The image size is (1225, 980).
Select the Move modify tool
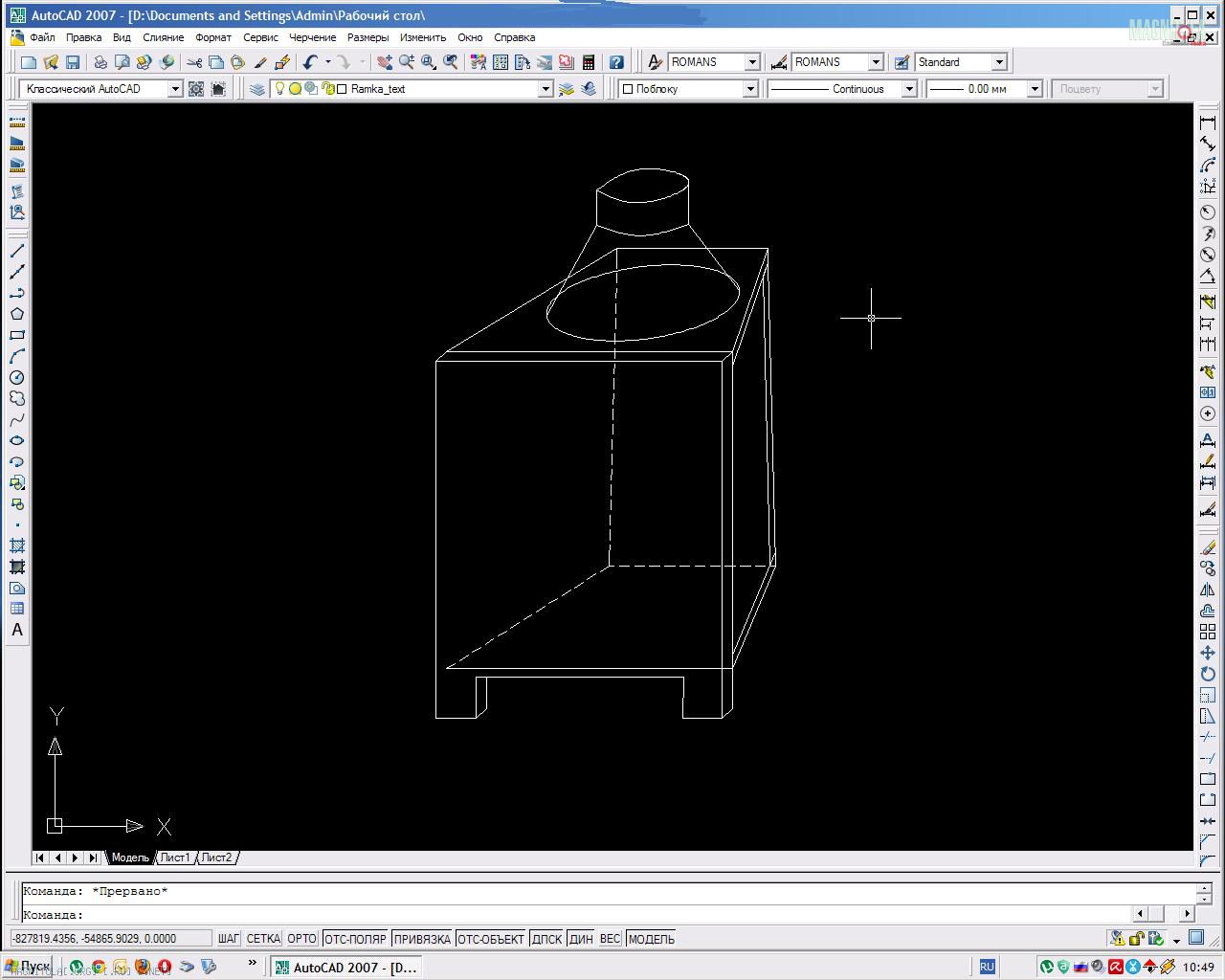coord(1208,653)
